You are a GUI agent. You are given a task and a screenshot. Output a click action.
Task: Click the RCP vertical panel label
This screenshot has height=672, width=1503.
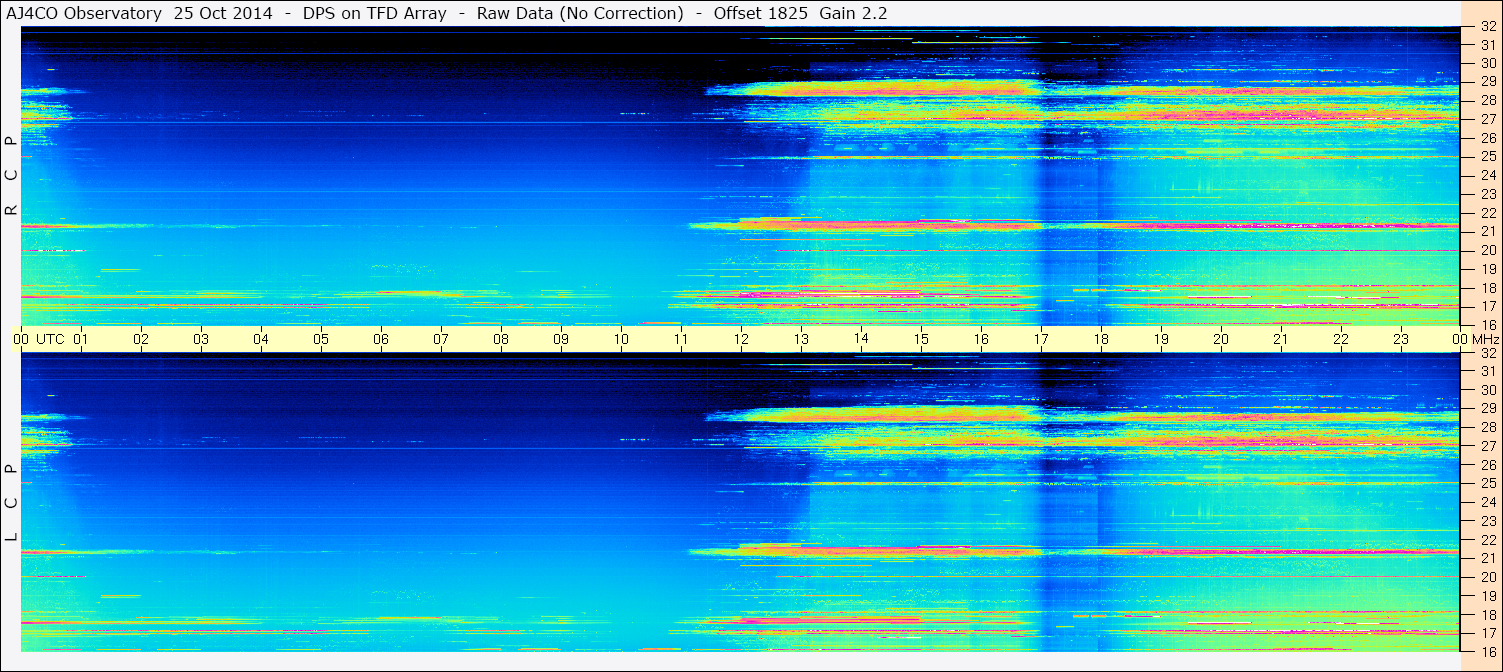11,176
